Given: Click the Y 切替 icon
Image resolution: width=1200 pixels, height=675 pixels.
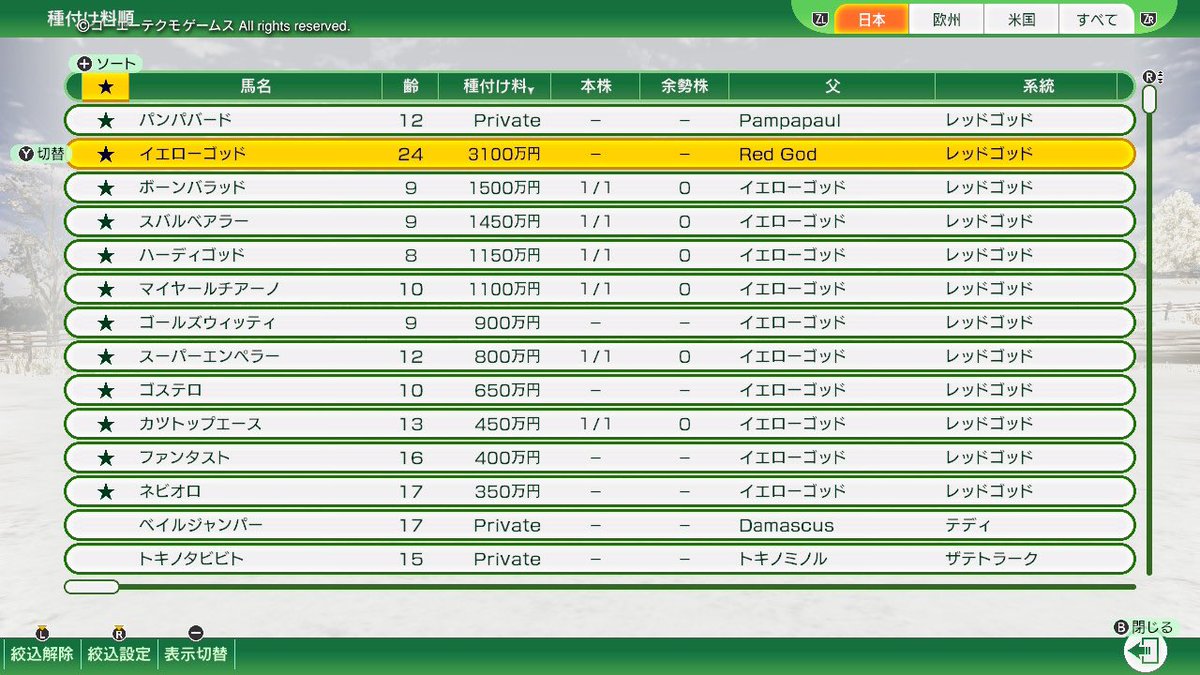Looking at the screenshot, I should [26, 154].
